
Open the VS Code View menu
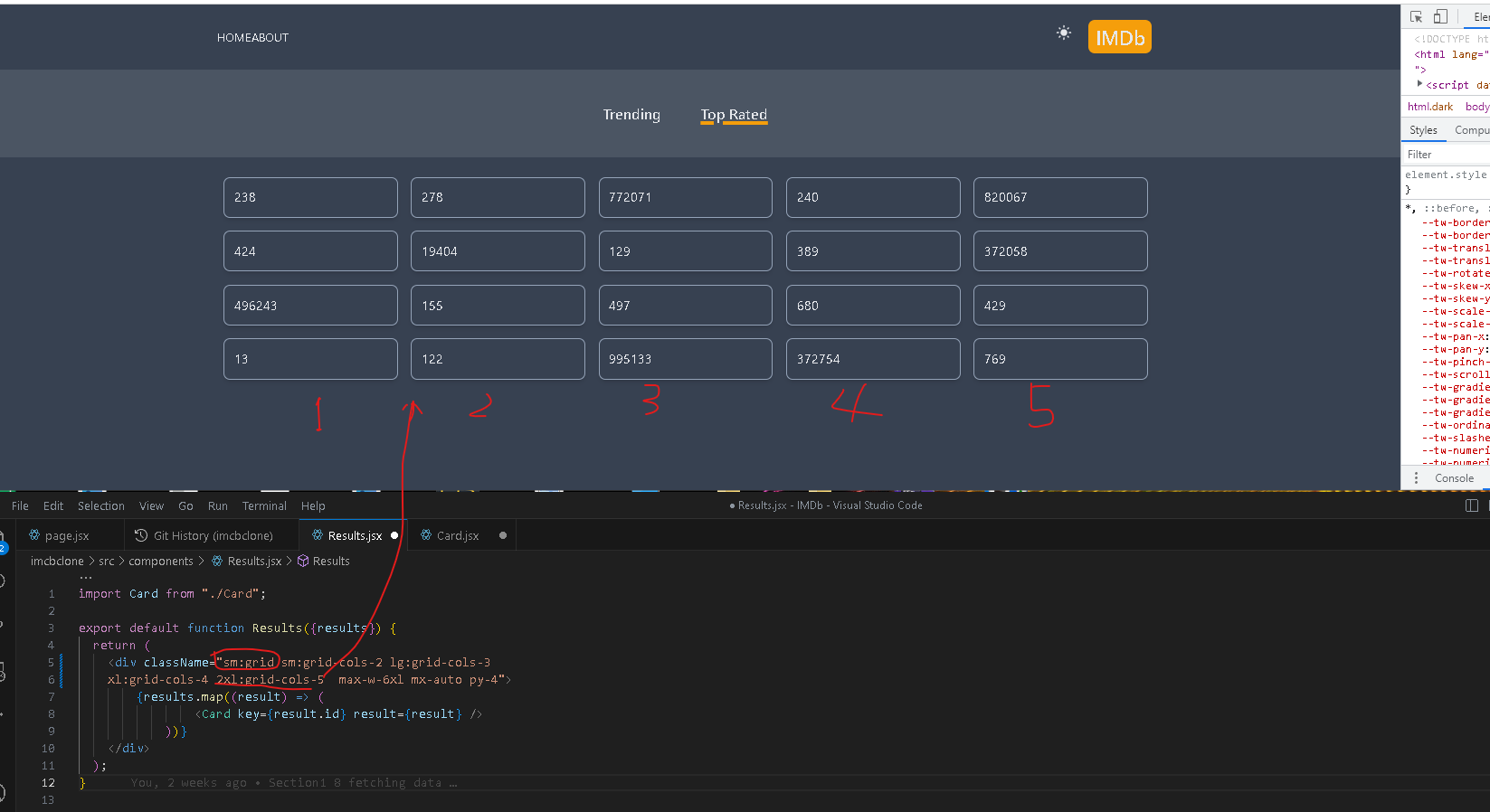point(151,506)
